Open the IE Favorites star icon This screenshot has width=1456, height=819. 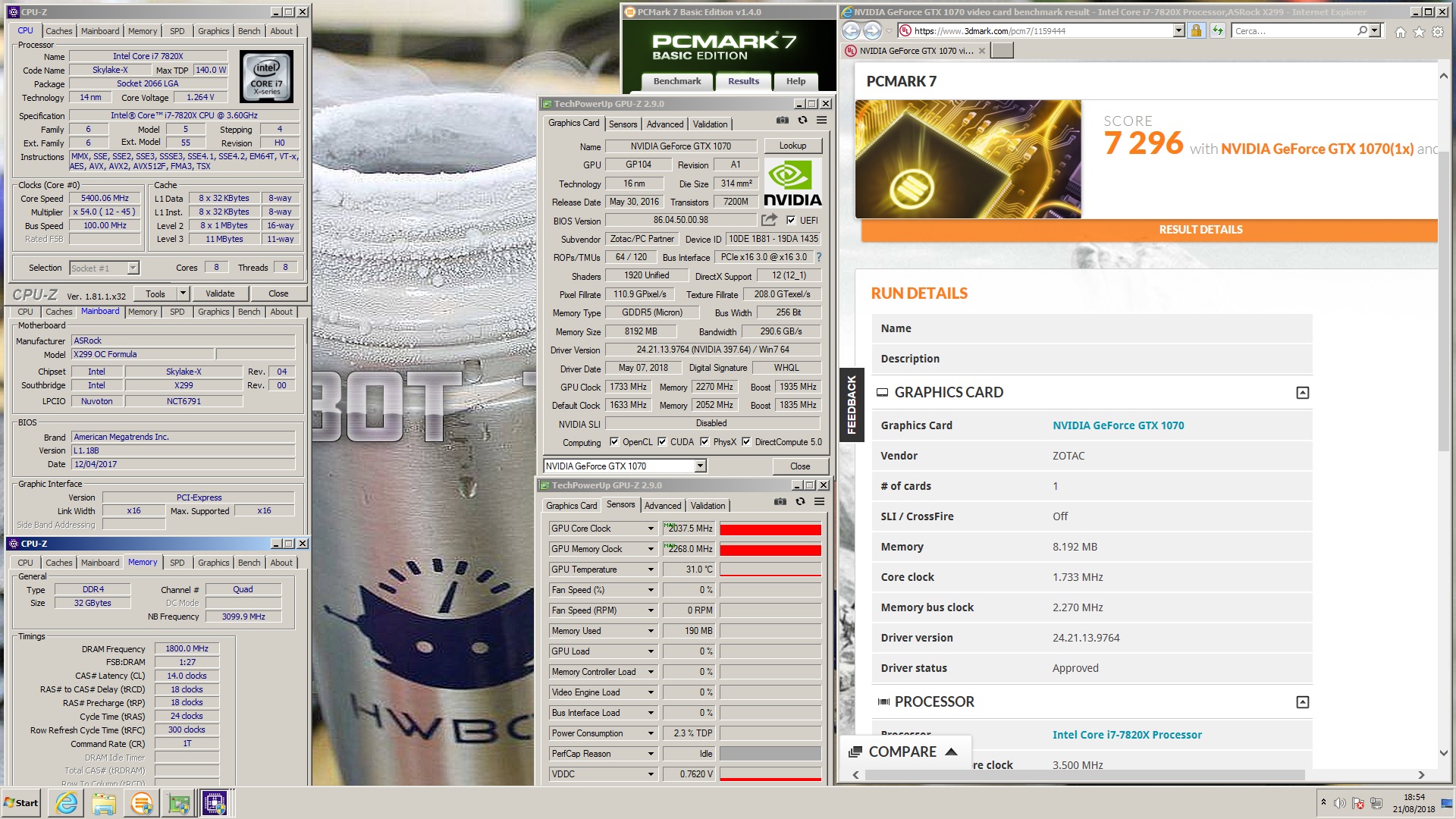pyautogui.click(x=1419, y=32)
